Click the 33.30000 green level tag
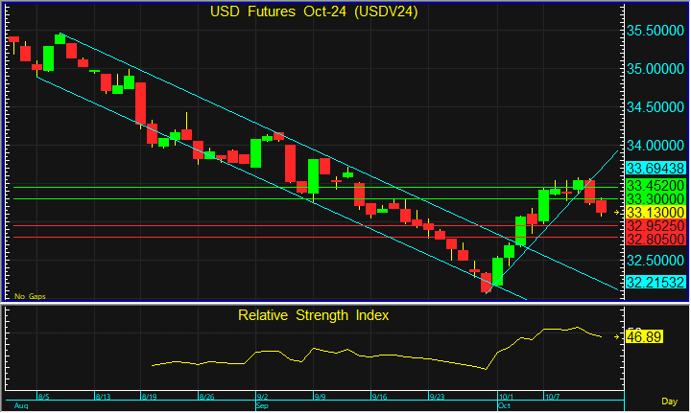This screenshot has width=691, height=413. pyautogui.click(x=655, y=199)
